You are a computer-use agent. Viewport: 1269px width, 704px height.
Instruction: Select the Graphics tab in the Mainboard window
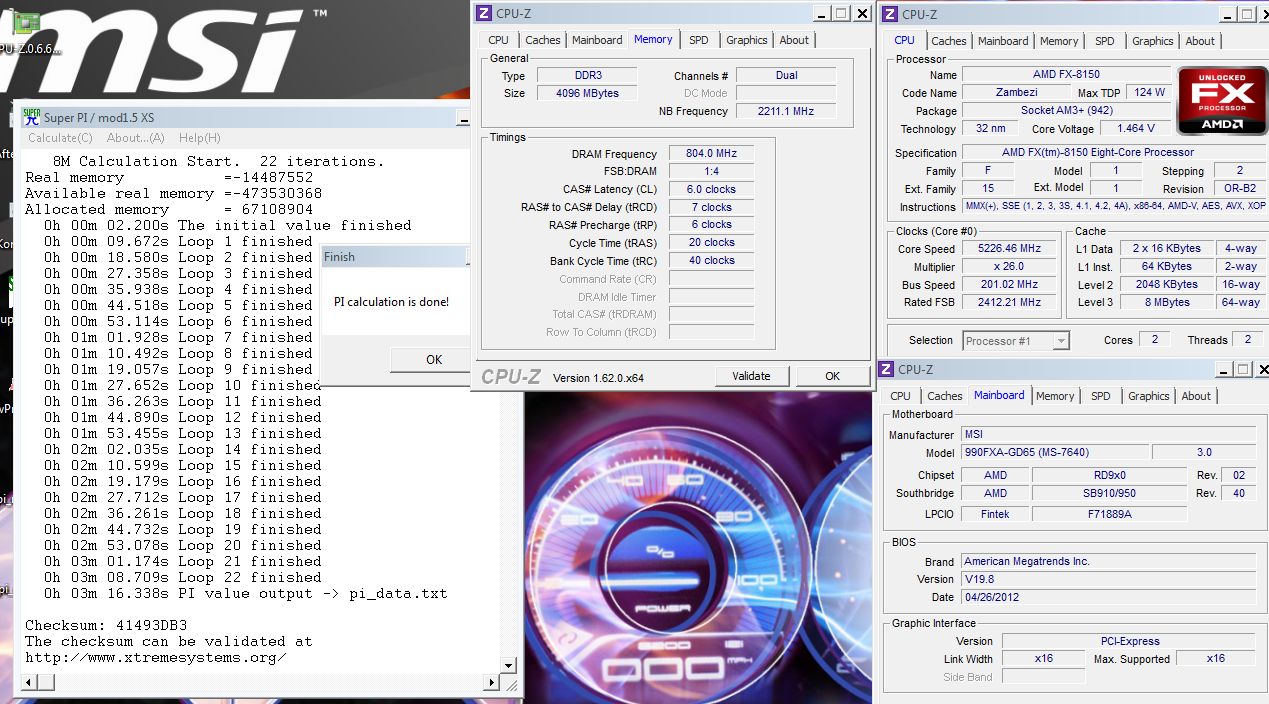(x=1148, y=396)
